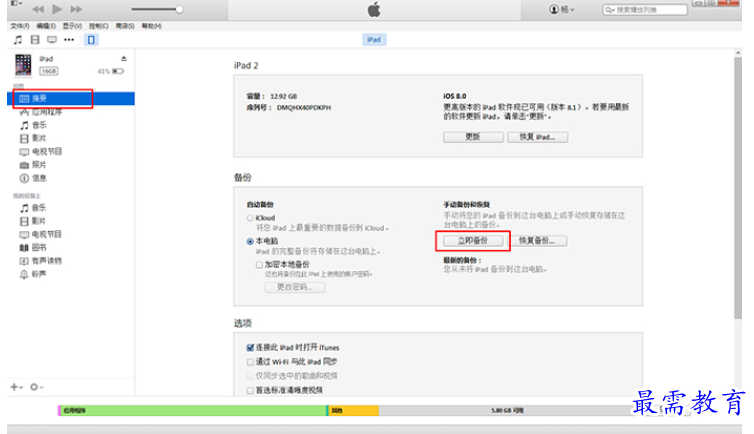Click the 16GB capacity badge under iPad
754x434 pixels.
(49, 71)
